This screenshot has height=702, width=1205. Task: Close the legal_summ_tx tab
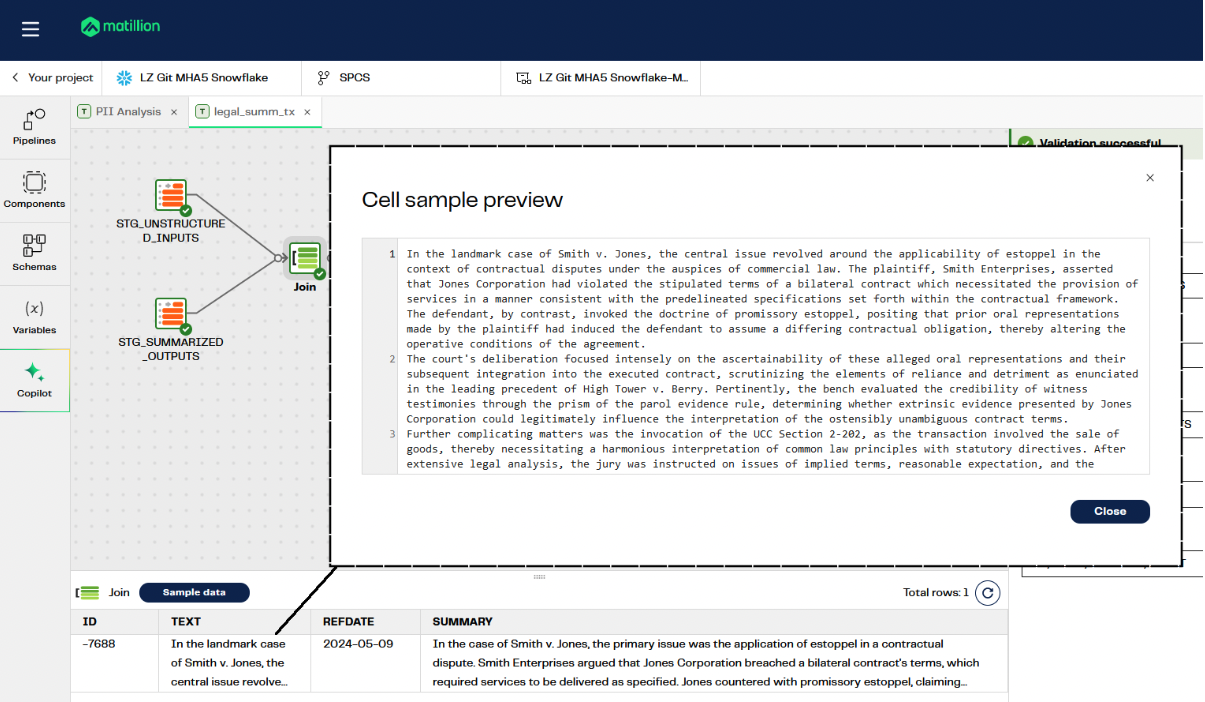click(x=308, y=112)
